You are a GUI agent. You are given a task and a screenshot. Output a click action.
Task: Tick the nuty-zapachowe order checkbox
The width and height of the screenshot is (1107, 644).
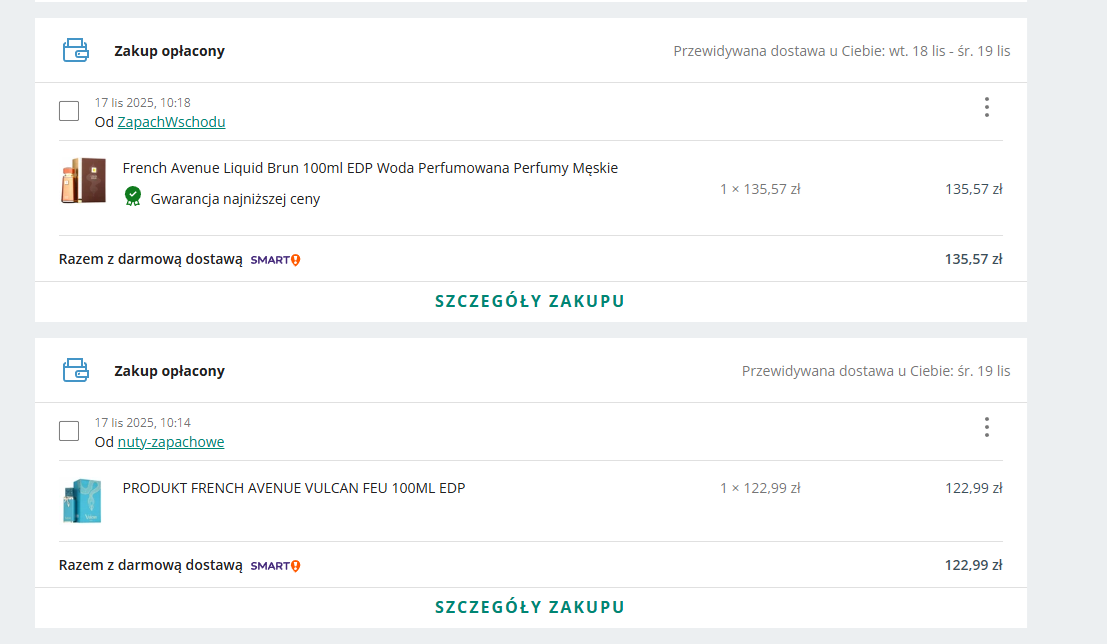point(69,431)
